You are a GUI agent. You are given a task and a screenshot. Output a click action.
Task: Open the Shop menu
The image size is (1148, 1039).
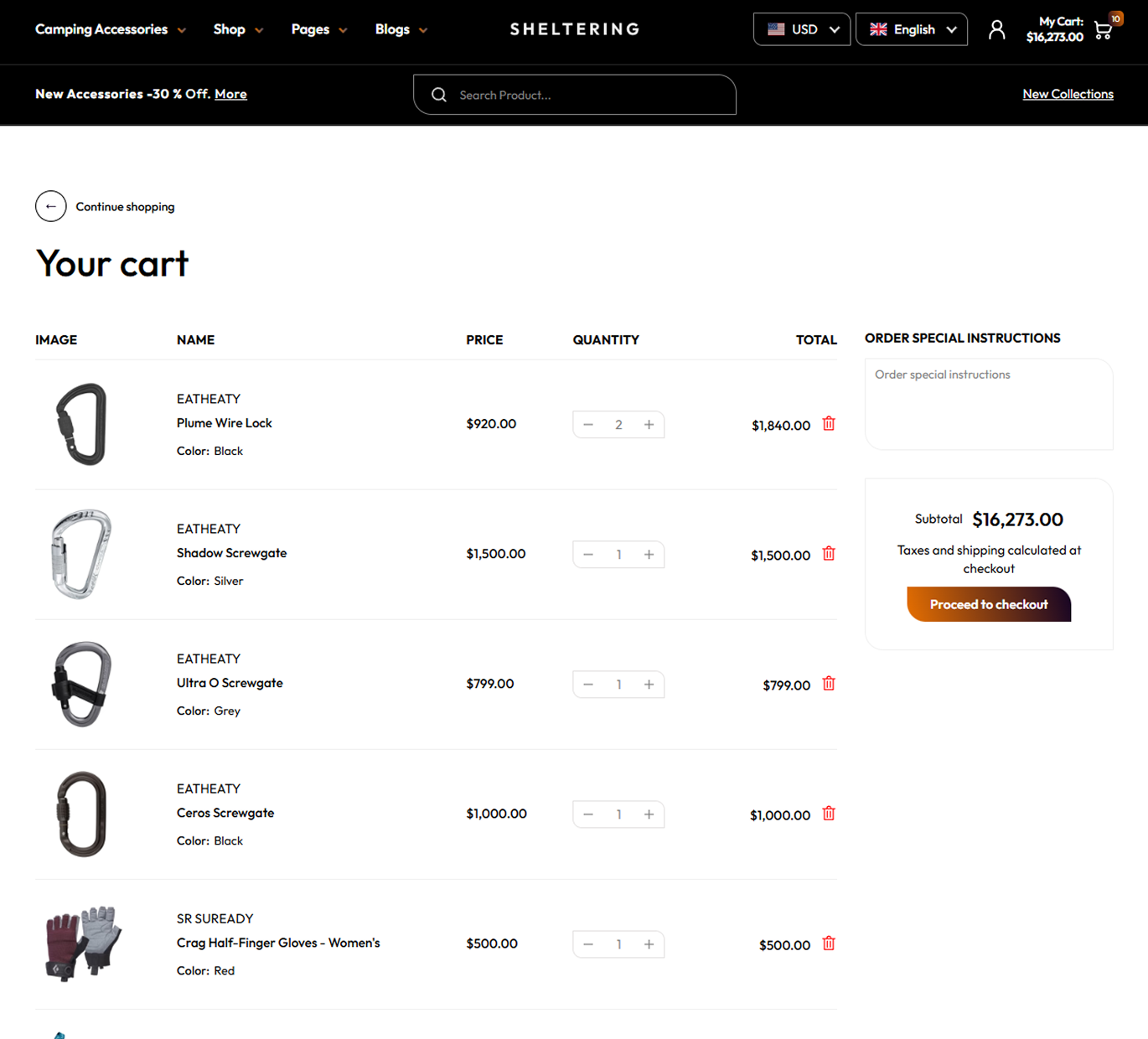pyautogui.click(x=238, y=29)
